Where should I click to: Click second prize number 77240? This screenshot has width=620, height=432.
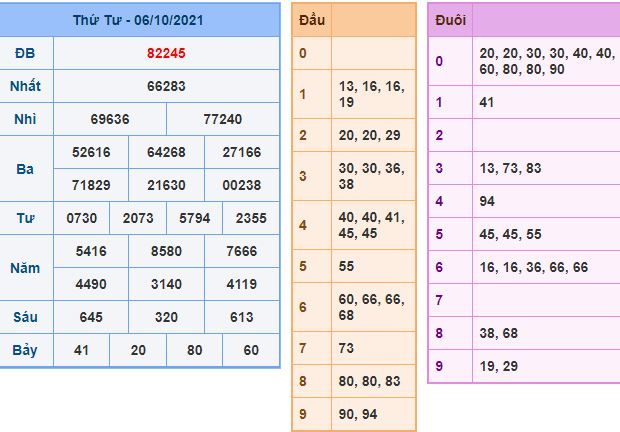222,118
